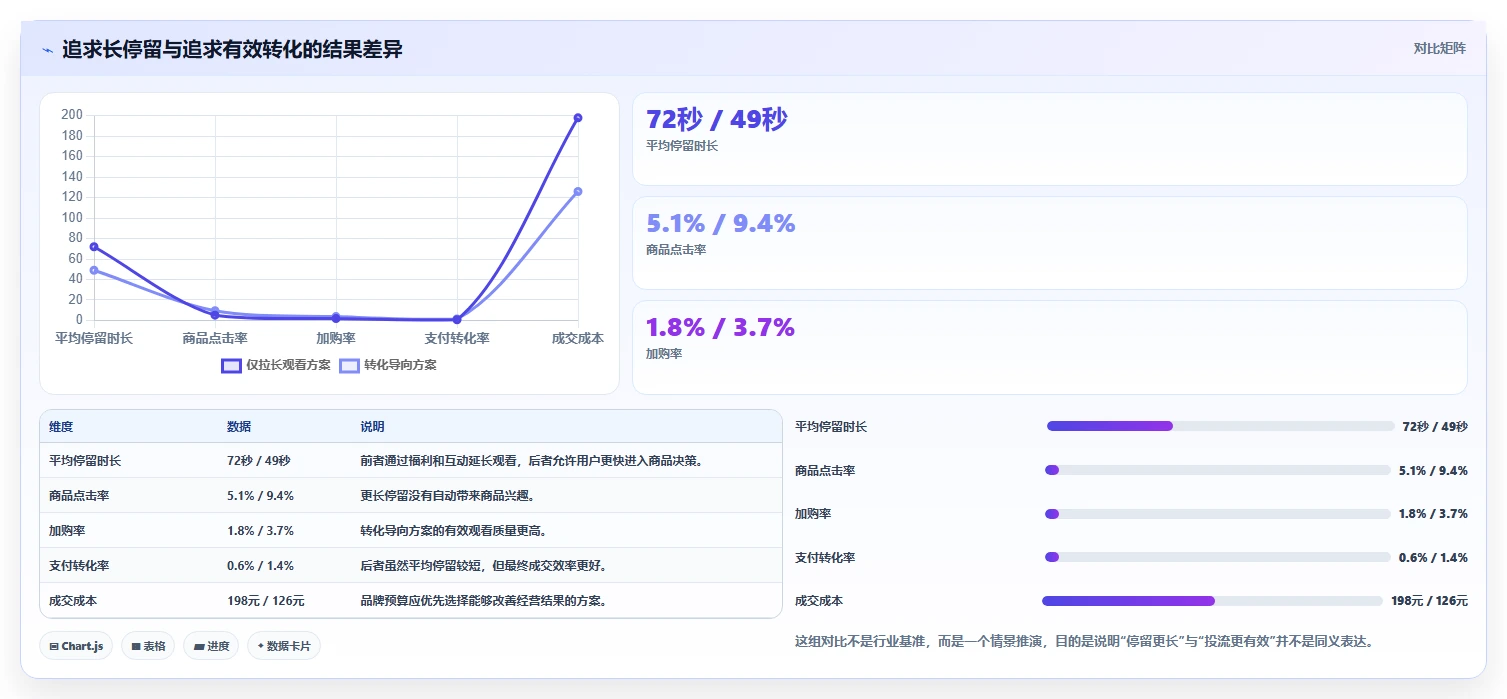Click the progress value 0.6% / 1.4%

point(1433,558)
